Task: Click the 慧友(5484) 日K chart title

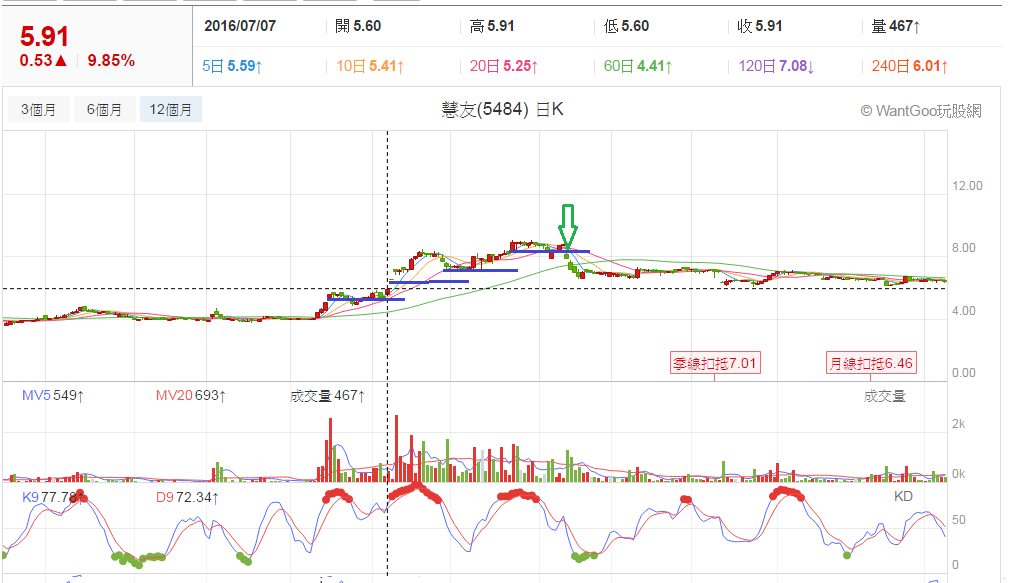Action: point(502,110)
